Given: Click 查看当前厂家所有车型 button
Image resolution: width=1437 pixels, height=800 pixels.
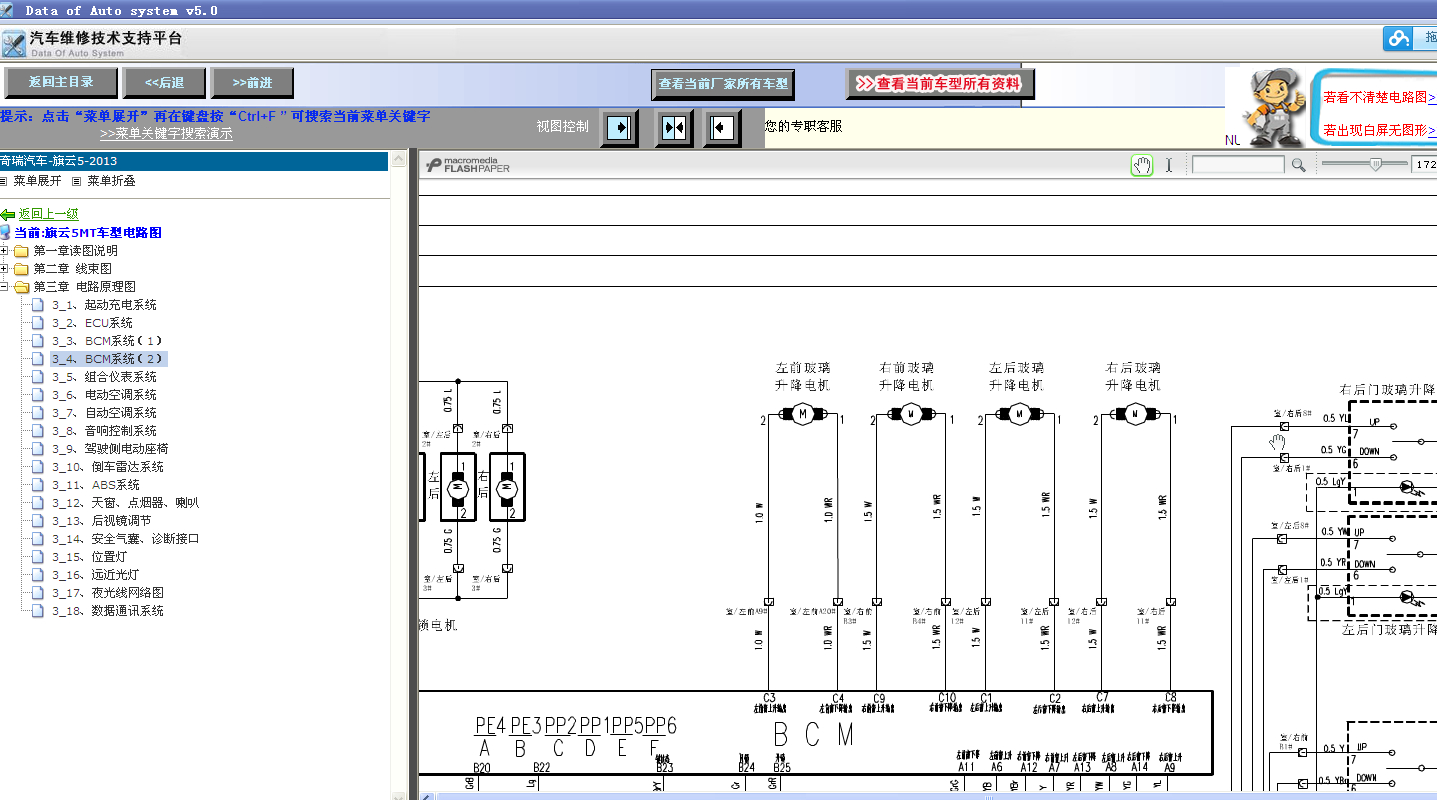Looking at the screenshot, I should pos(723,84).
